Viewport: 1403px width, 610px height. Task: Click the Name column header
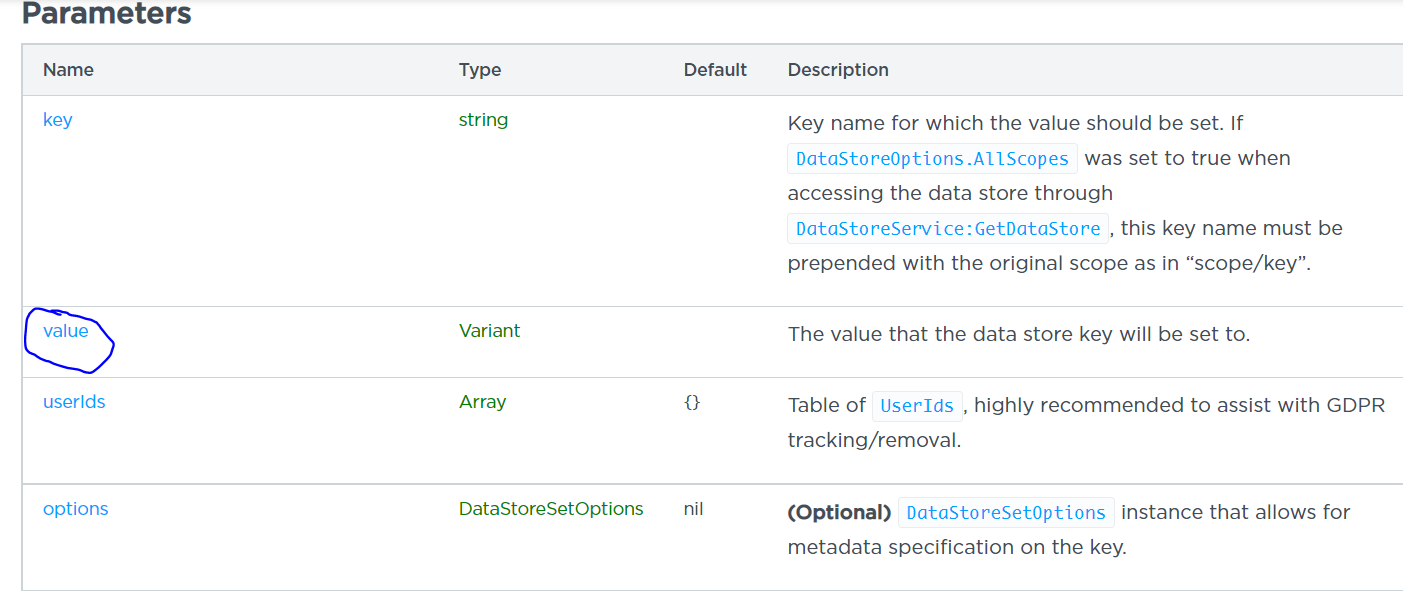(68, 70)
